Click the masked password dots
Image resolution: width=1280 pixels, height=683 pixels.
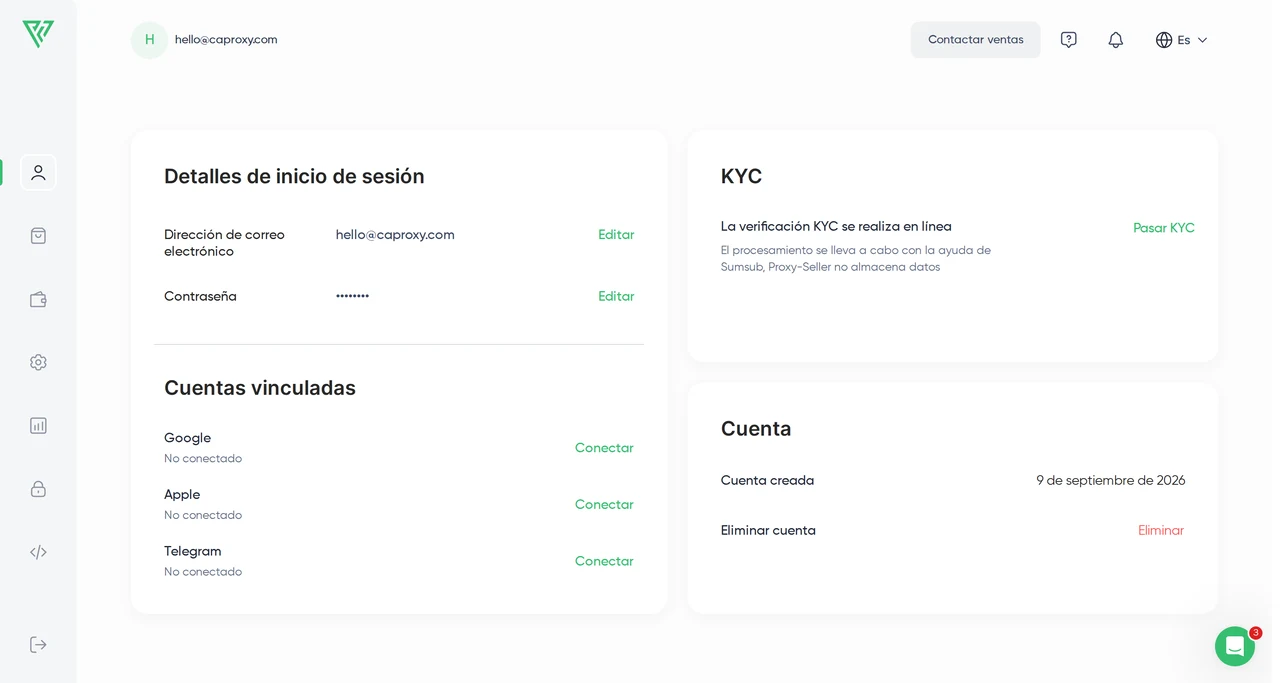(x=352, y=296)
